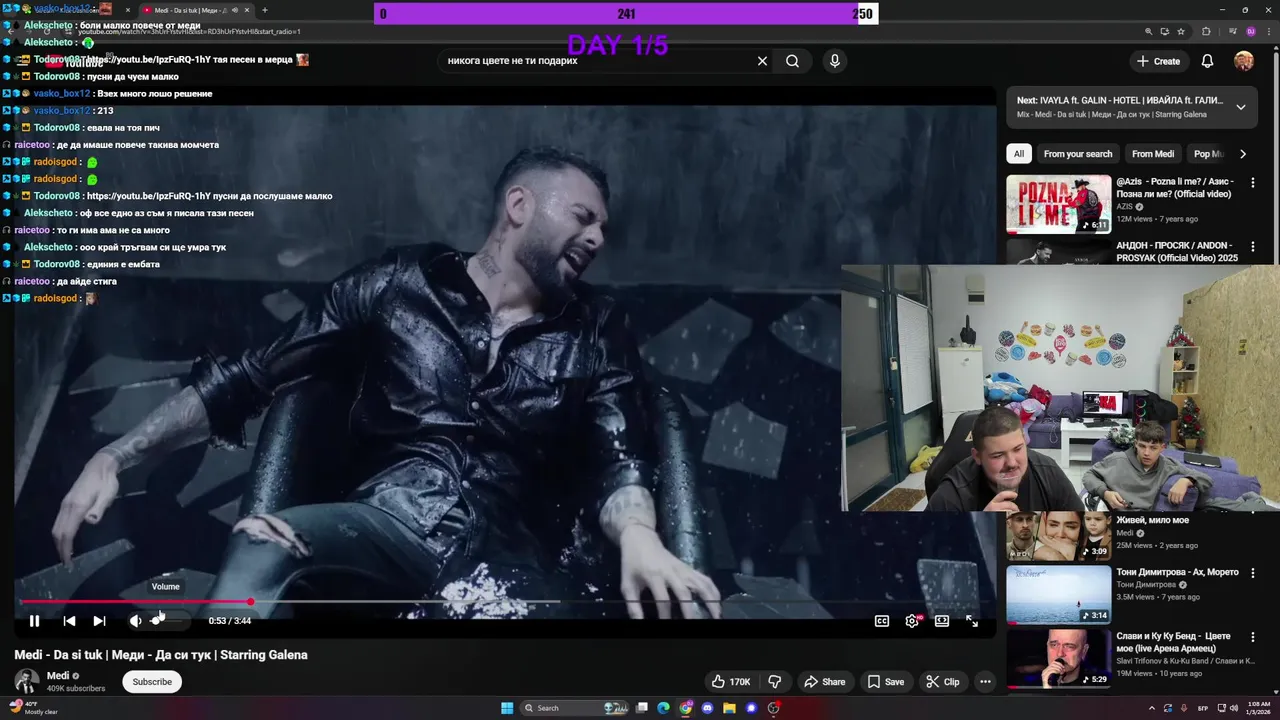The width and height of the screenshot is (1280, 720).
Task: Select the Pop Music chip
Action: click(x=1209, y=154)
